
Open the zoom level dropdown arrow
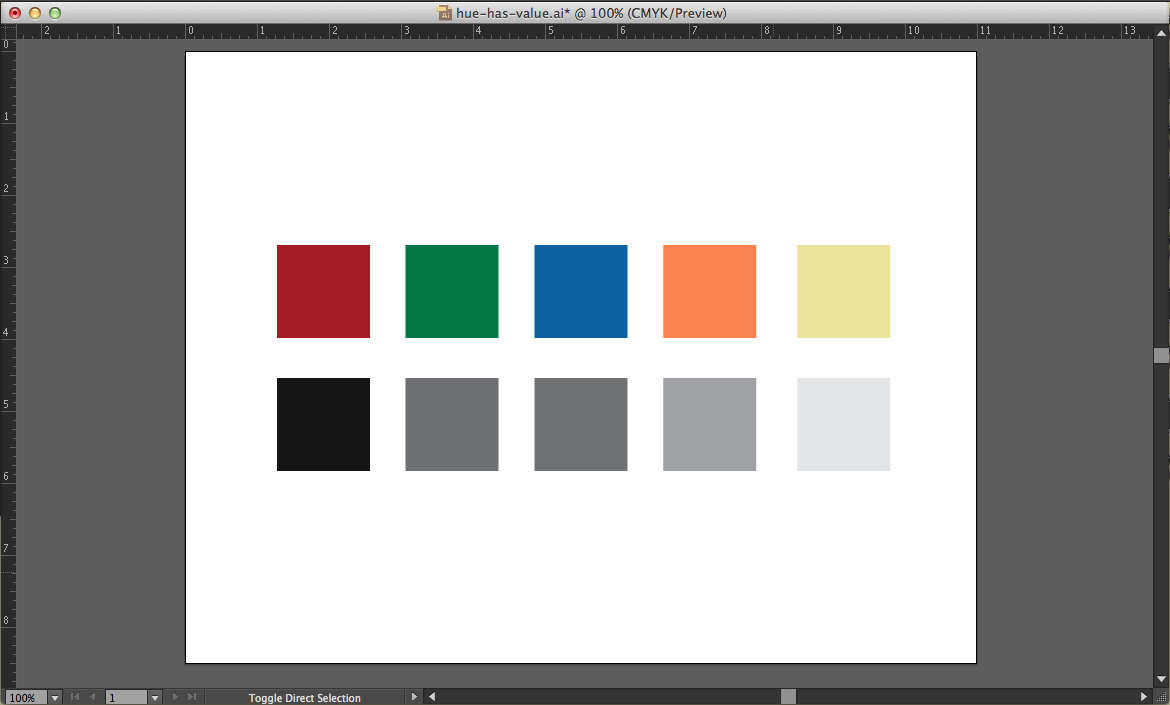pyautogui.click(x=55, y=697)
